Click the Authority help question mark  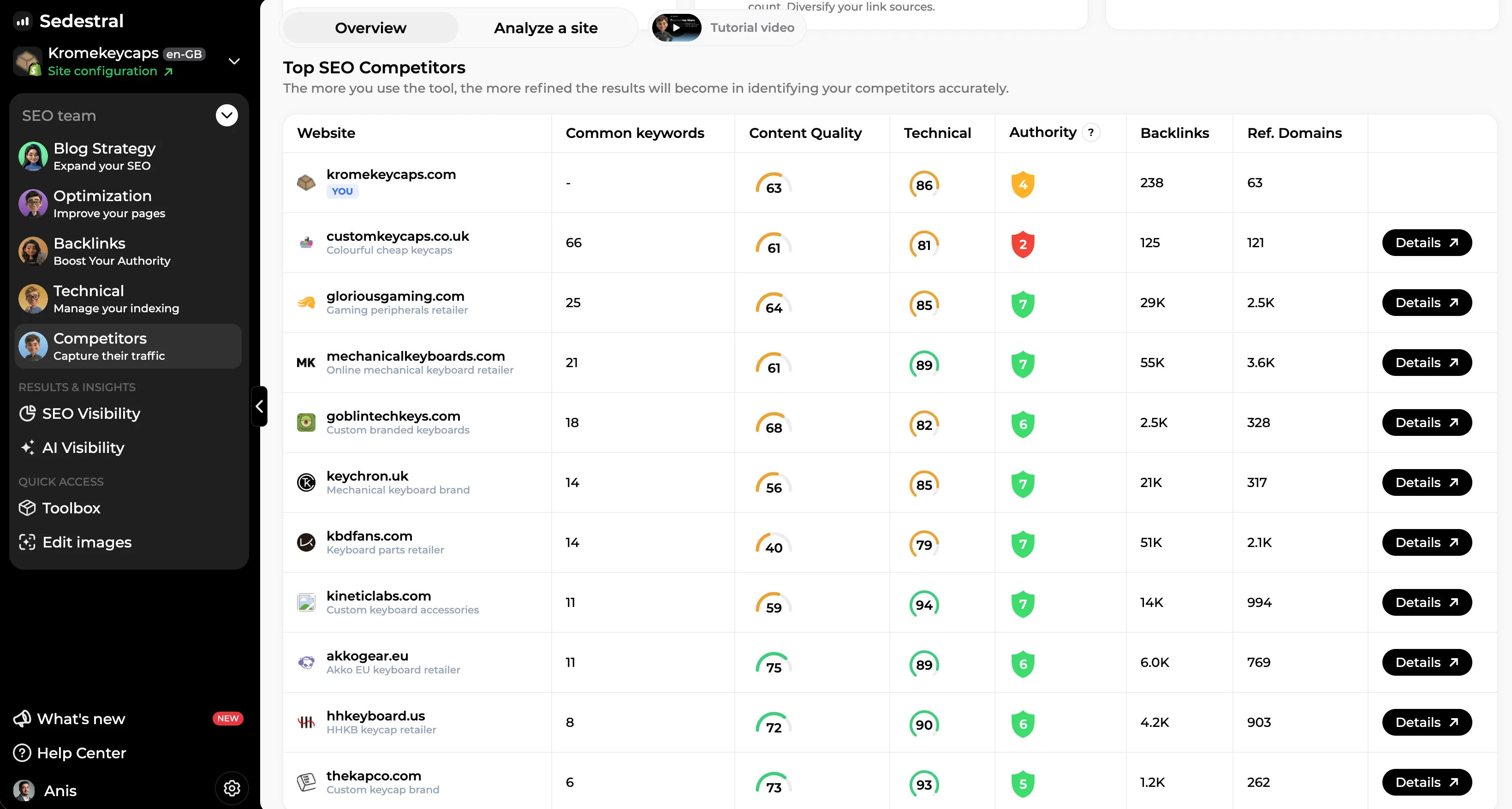pyautogui.click(x=1090, y=133)
